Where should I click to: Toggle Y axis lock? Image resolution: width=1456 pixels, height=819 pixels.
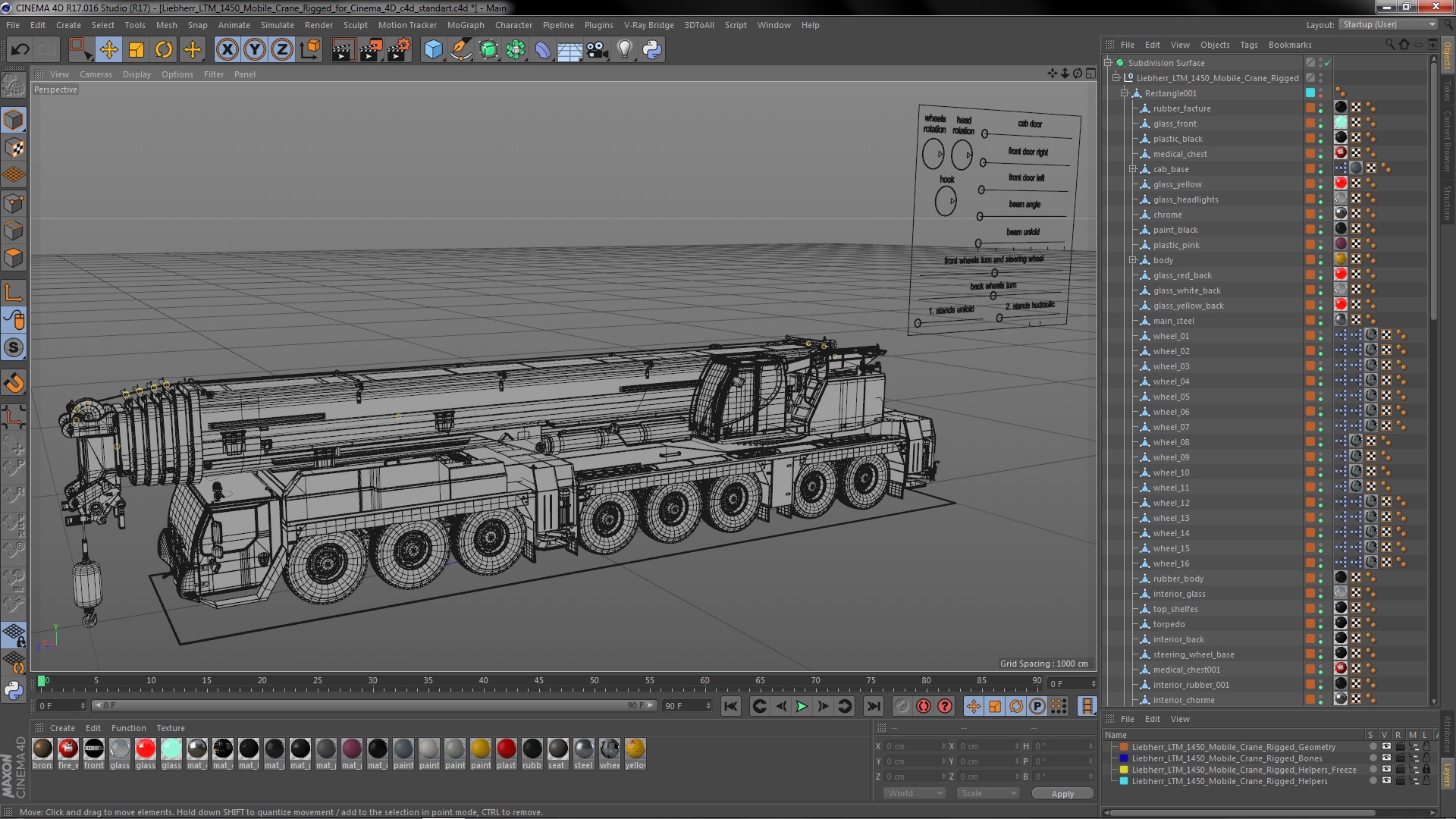point(255,50)
